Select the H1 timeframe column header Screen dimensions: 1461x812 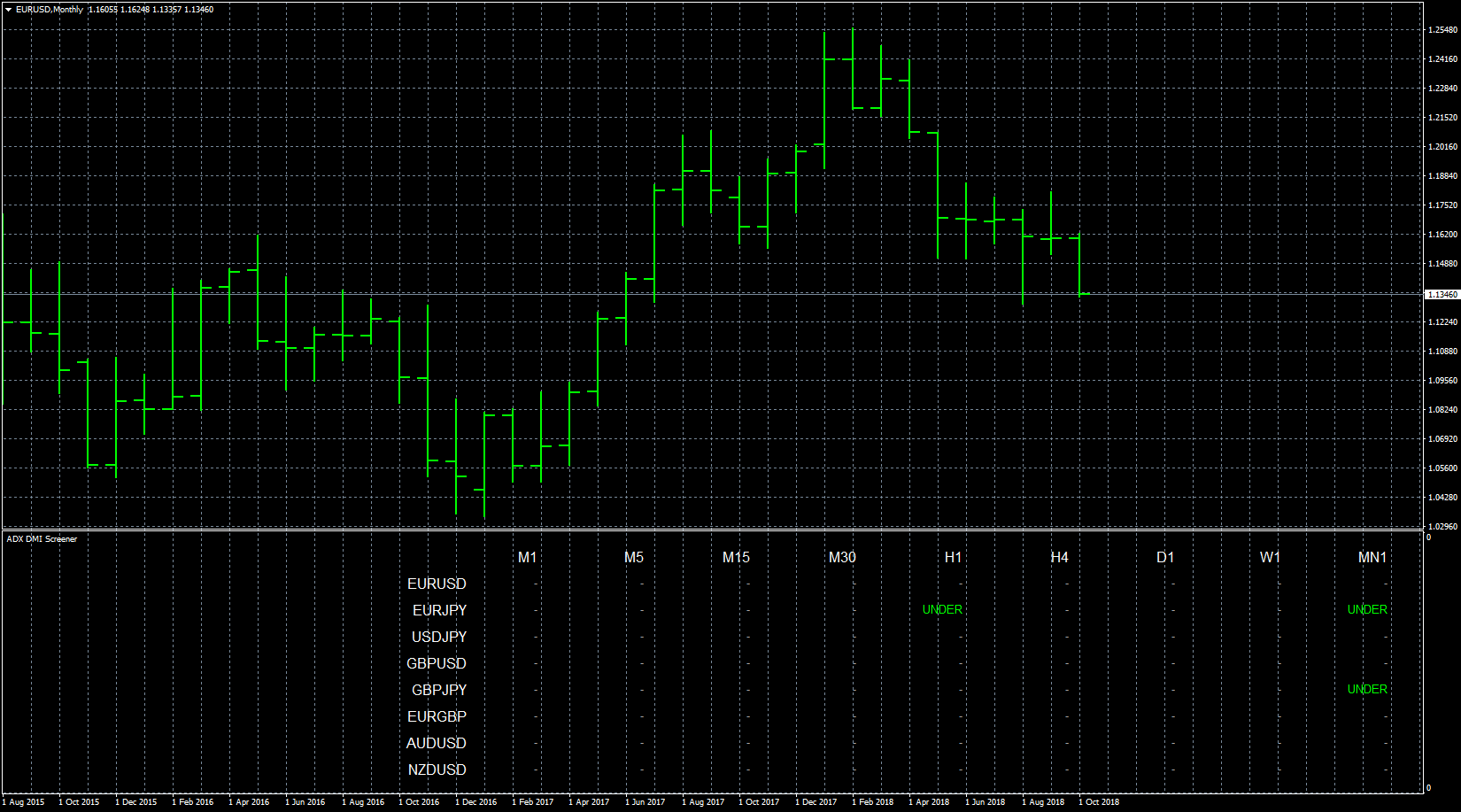953,557
